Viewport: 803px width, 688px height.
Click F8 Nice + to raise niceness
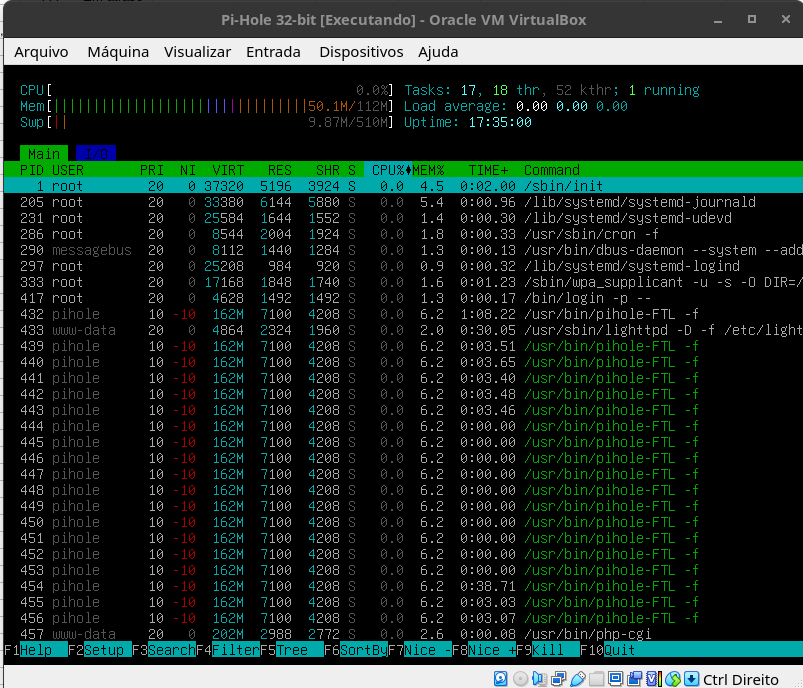pos(484,650)
